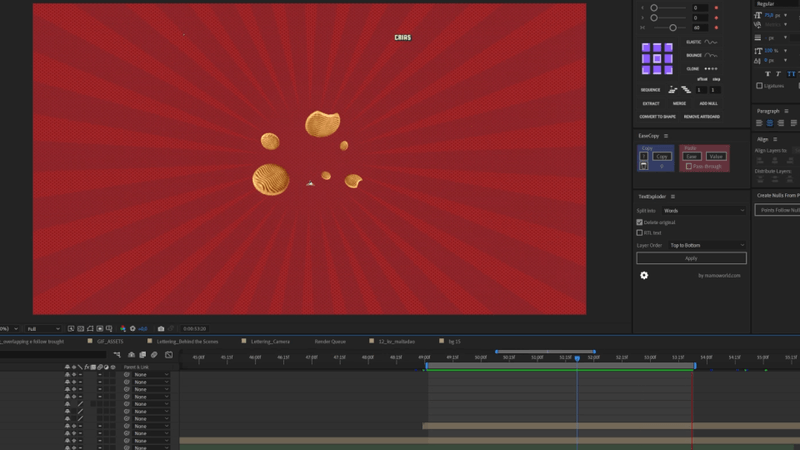
Task: Click the descending sequence stairs icon
Action: (686, 90)
